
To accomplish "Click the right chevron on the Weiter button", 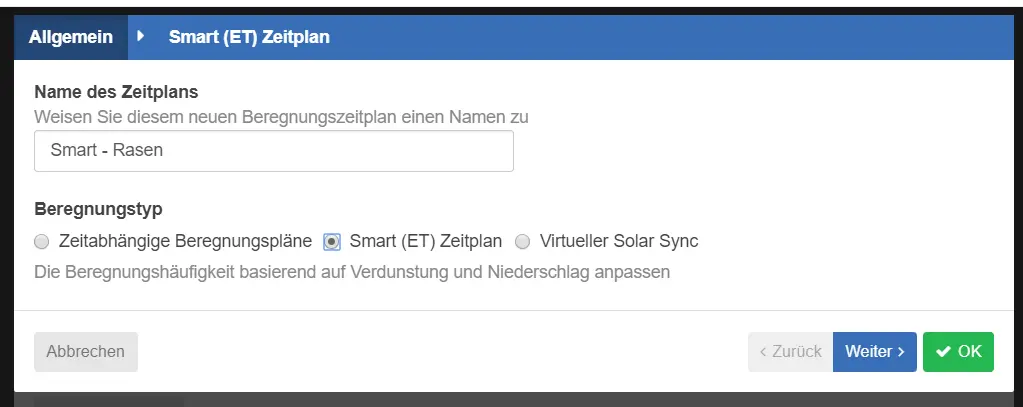I will point(901,352).
